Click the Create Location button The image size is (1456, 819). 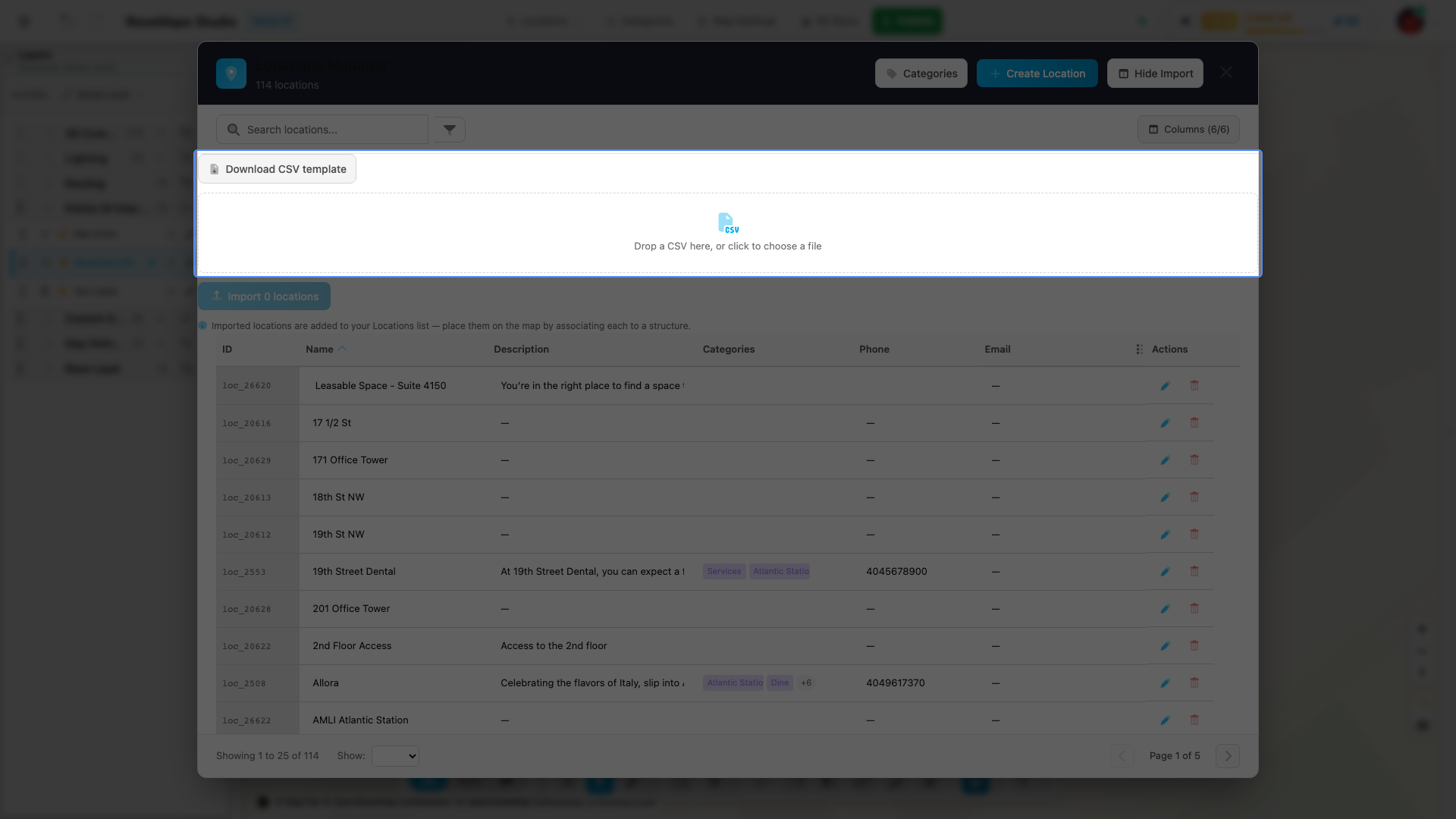[1037, 74]
